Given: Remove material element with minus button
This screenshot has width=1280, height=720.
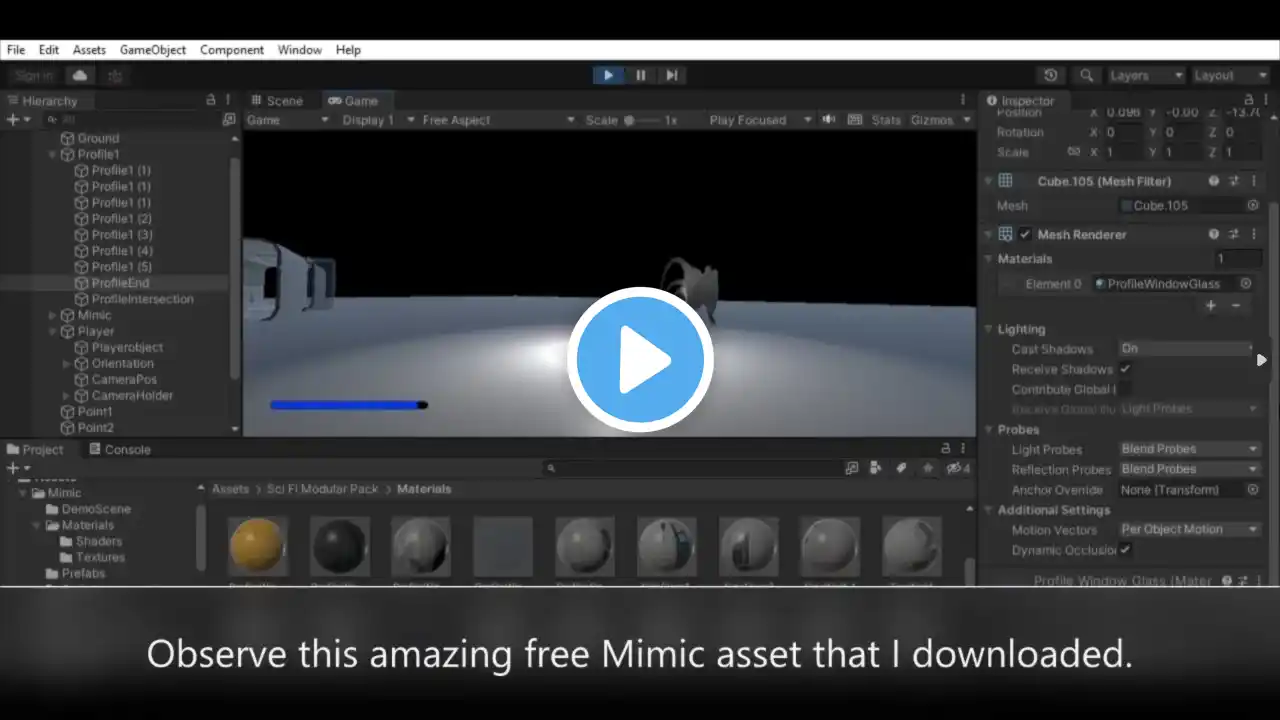Looking at the screenshot, I should click(1236, 306).
